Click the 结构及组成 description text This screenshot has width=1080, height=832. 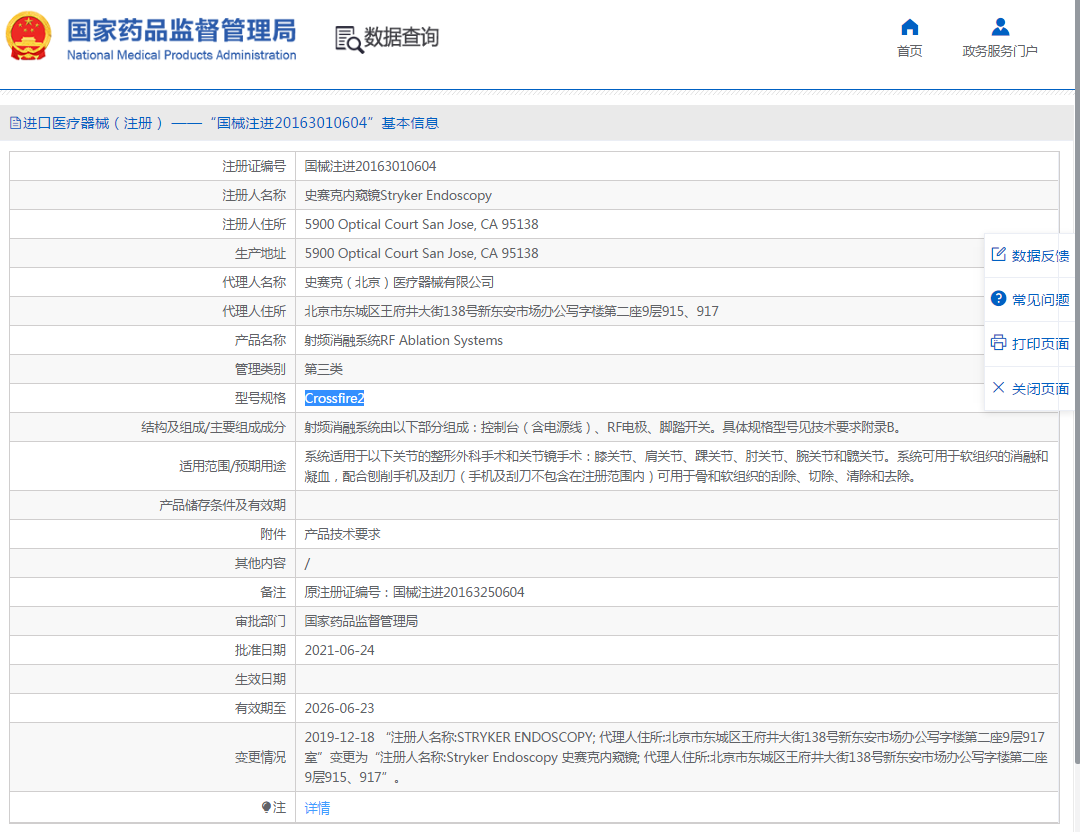(x=603, y=427)
